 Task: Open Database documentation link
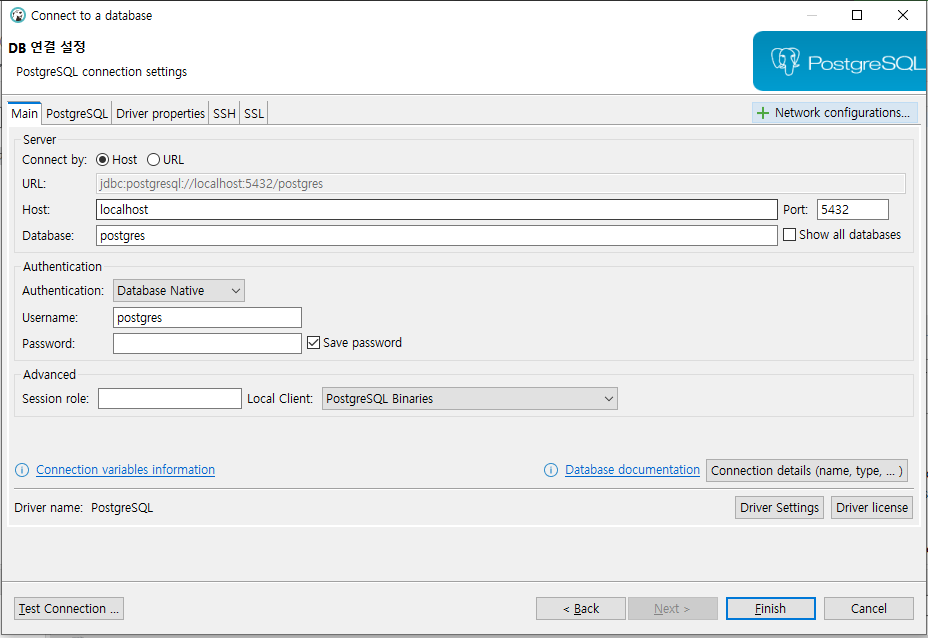click(632, 470)
